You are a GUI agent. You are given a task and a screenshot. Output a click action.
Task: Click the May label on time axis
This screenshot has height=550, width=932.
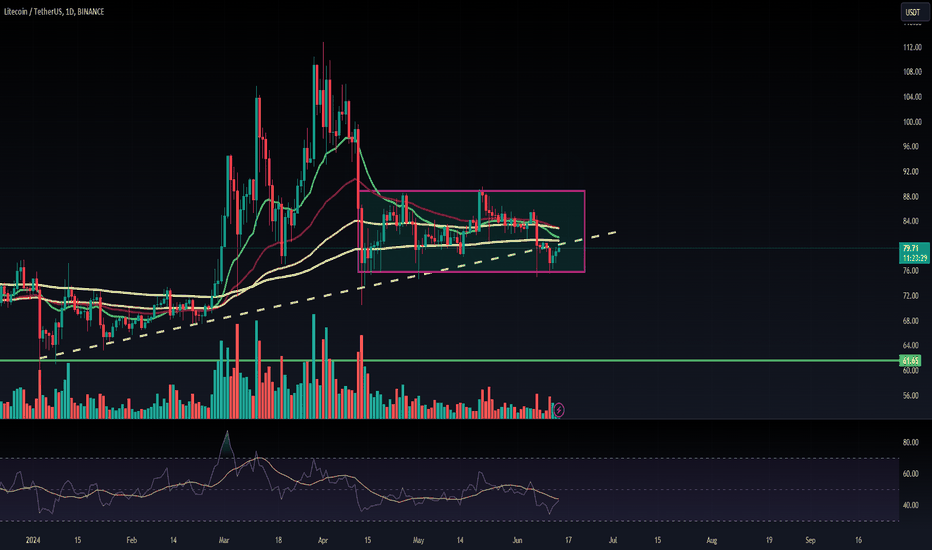coord(418,540)
